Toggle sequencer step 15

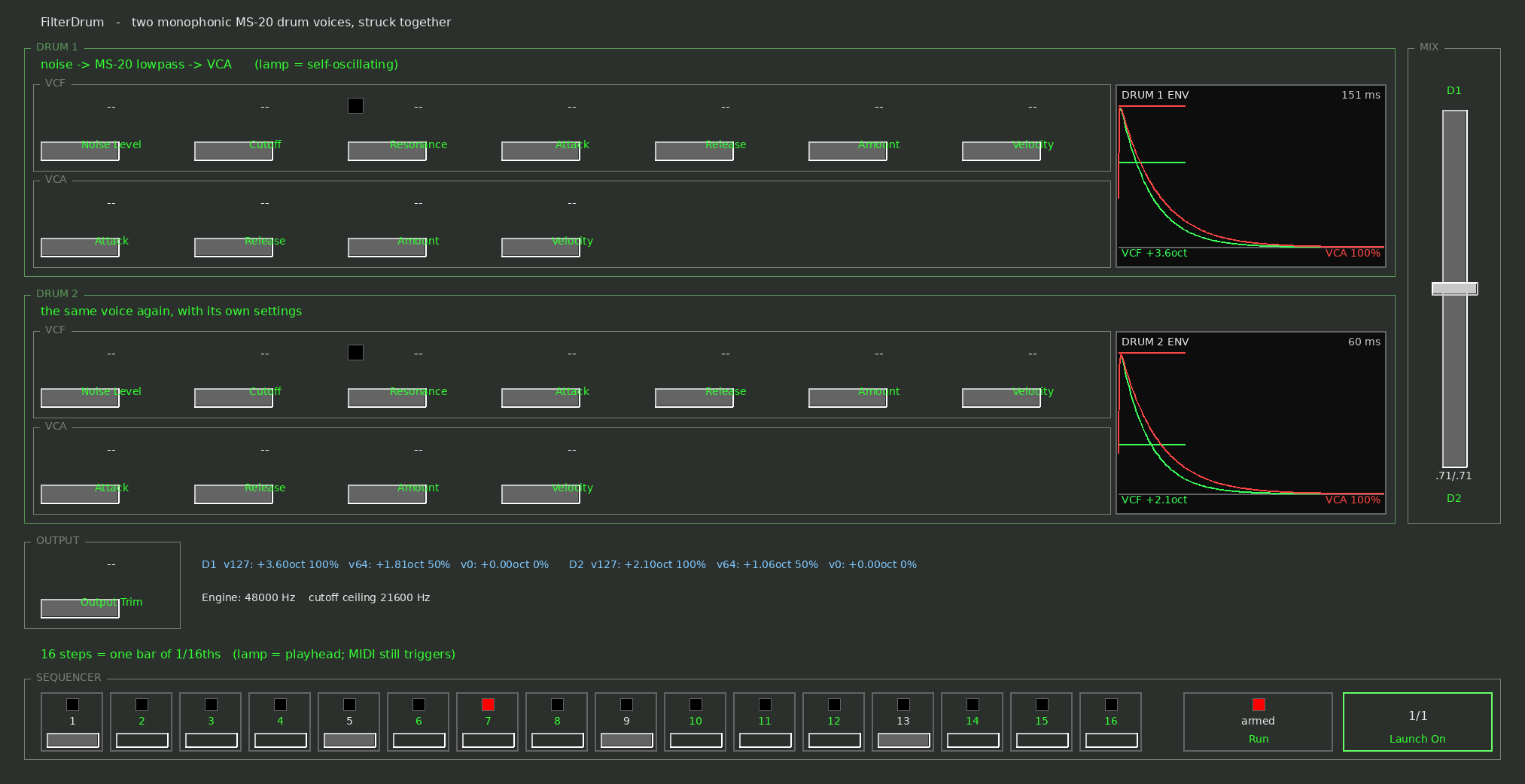1042,740
